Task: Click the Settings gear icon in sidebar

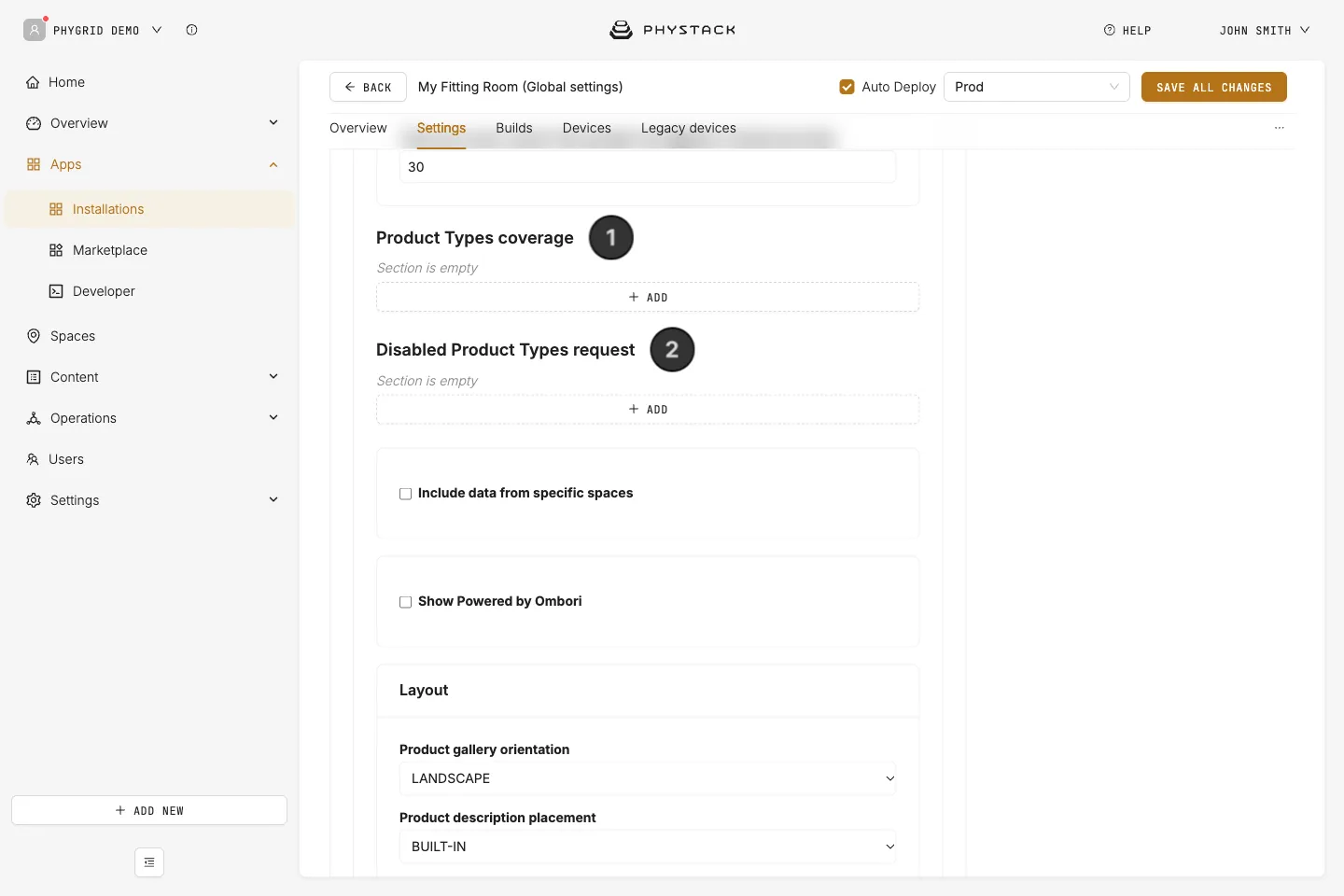Action: click(x=34, y=500)
